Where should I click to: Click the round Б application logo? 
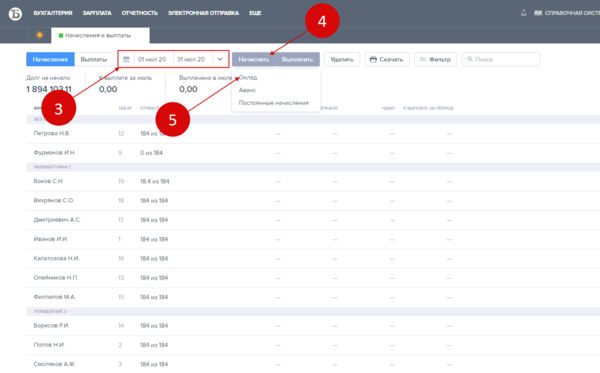[15, 14]
